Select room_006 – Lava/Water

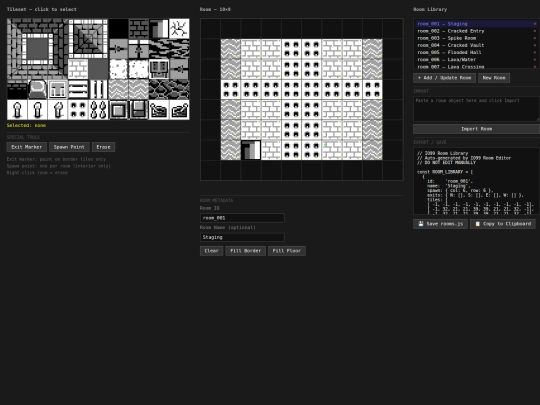[x=476, y=60]
